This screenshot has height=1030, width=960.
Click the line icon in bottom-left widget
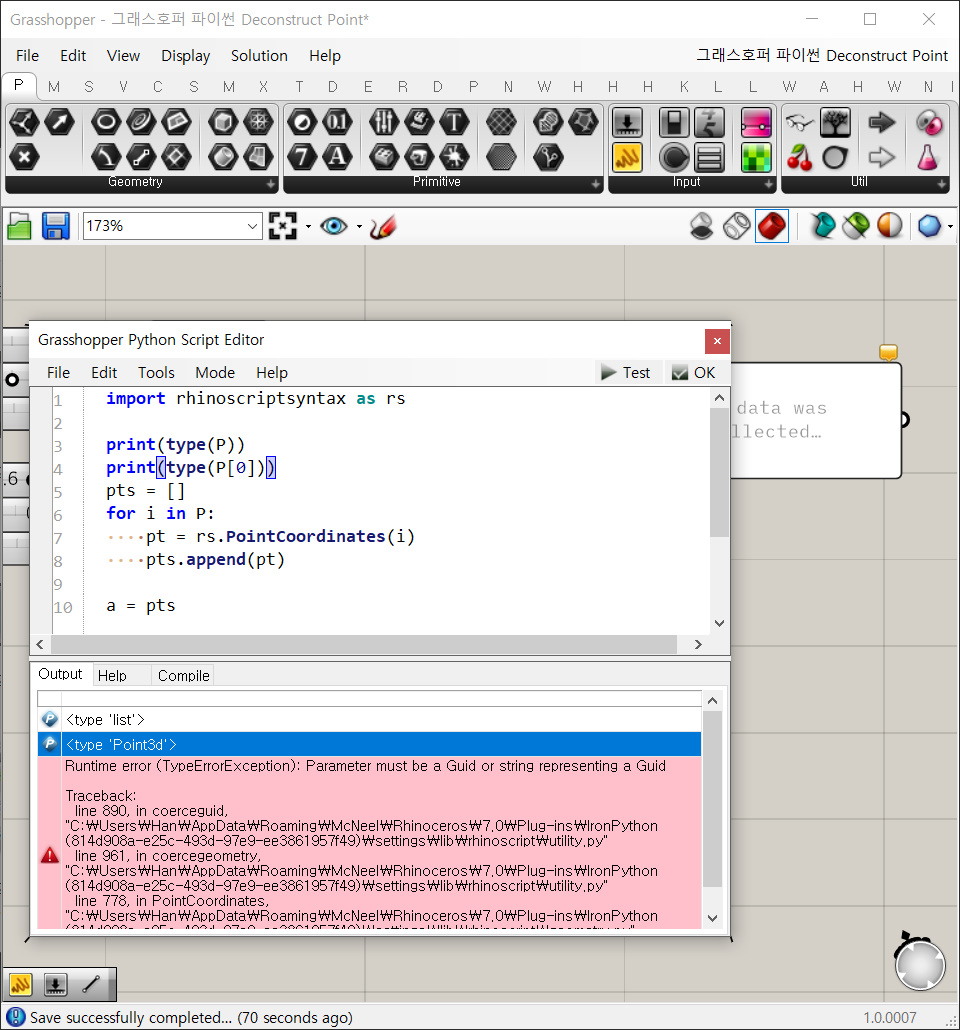tap(91, 984)
